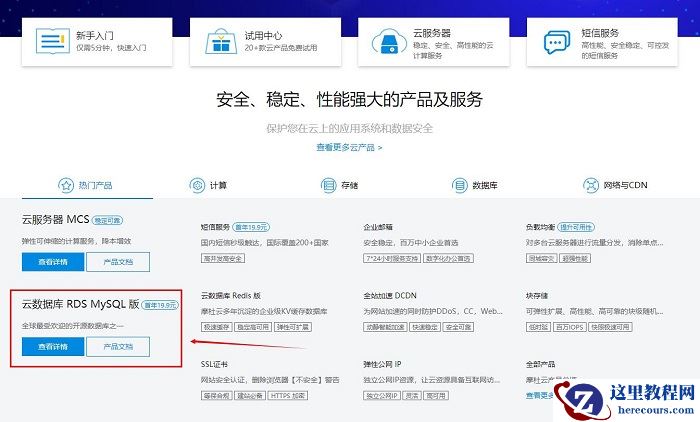Click the 独立公网IP tag
Screen dimensions: 700x422
(382, 396)
